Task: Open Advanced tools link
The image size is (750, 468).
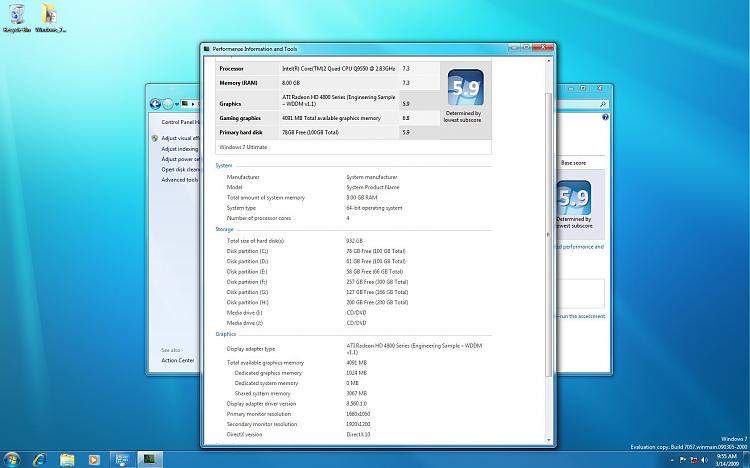Action: (179, 180)
